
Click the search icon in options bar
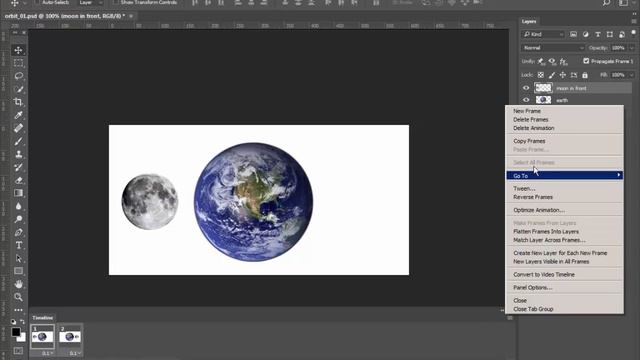click(x=607, y=3)
